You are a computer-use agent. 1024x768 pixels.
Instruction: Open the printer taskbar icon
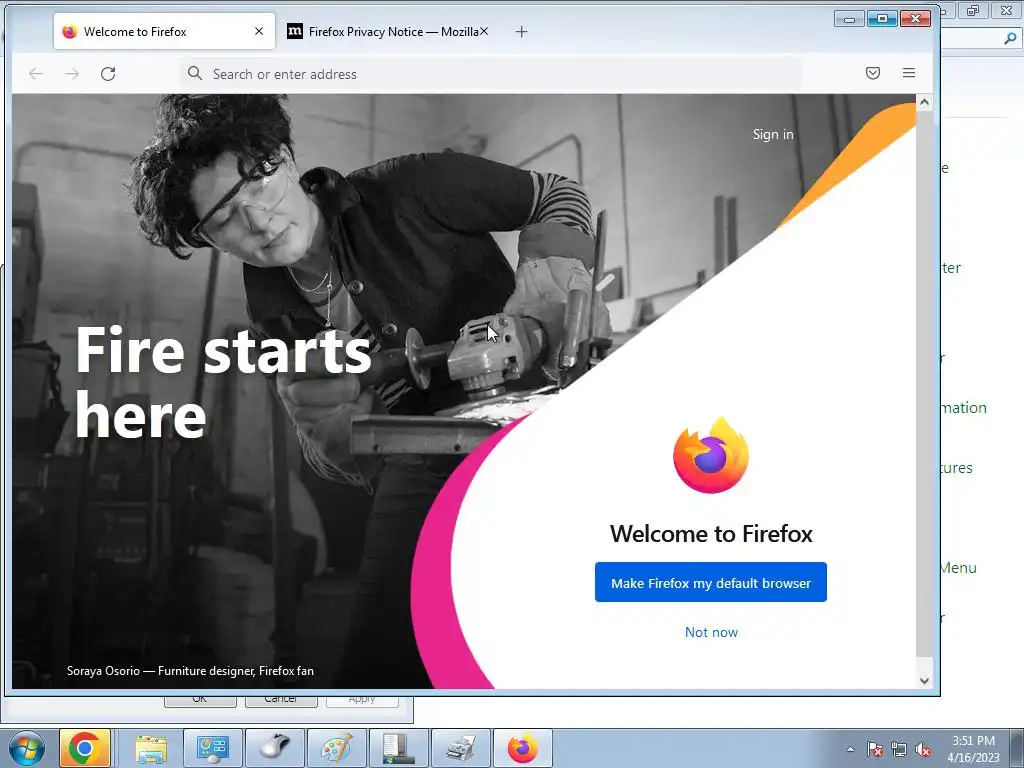[x=460, y=748]
